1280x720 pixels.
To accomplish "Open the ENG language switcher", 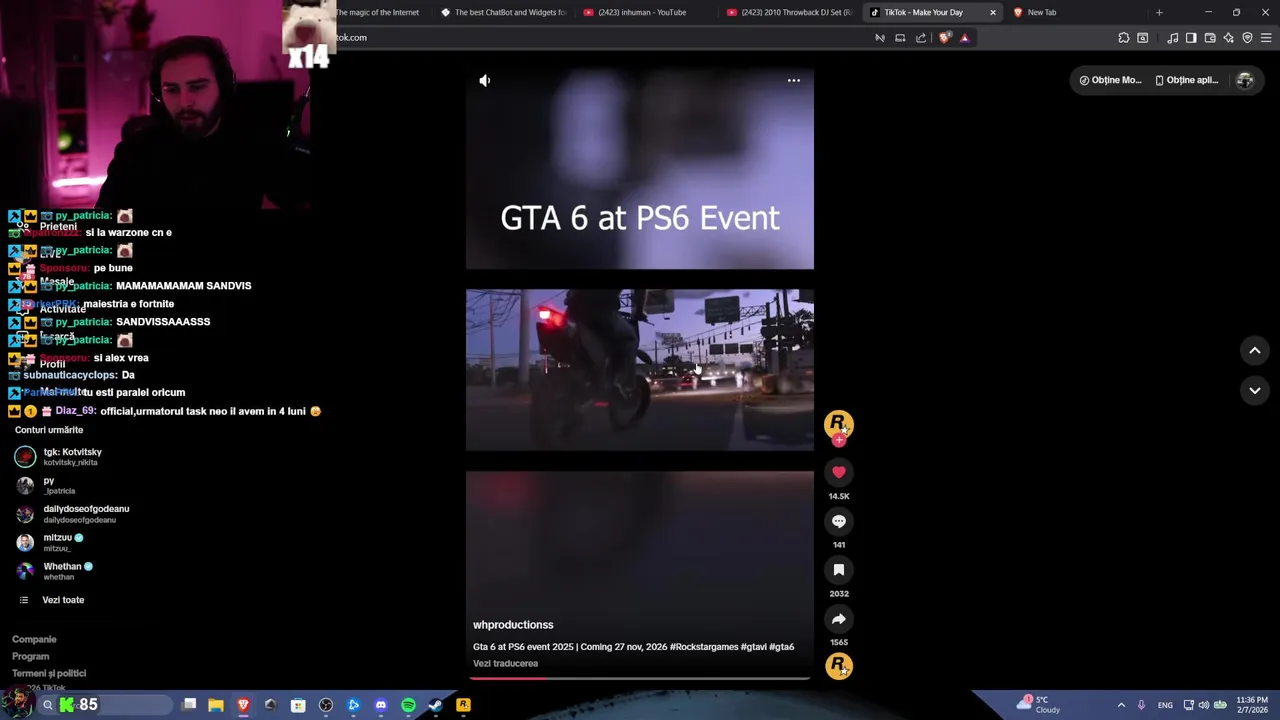I will click(x=1165, y=705).
